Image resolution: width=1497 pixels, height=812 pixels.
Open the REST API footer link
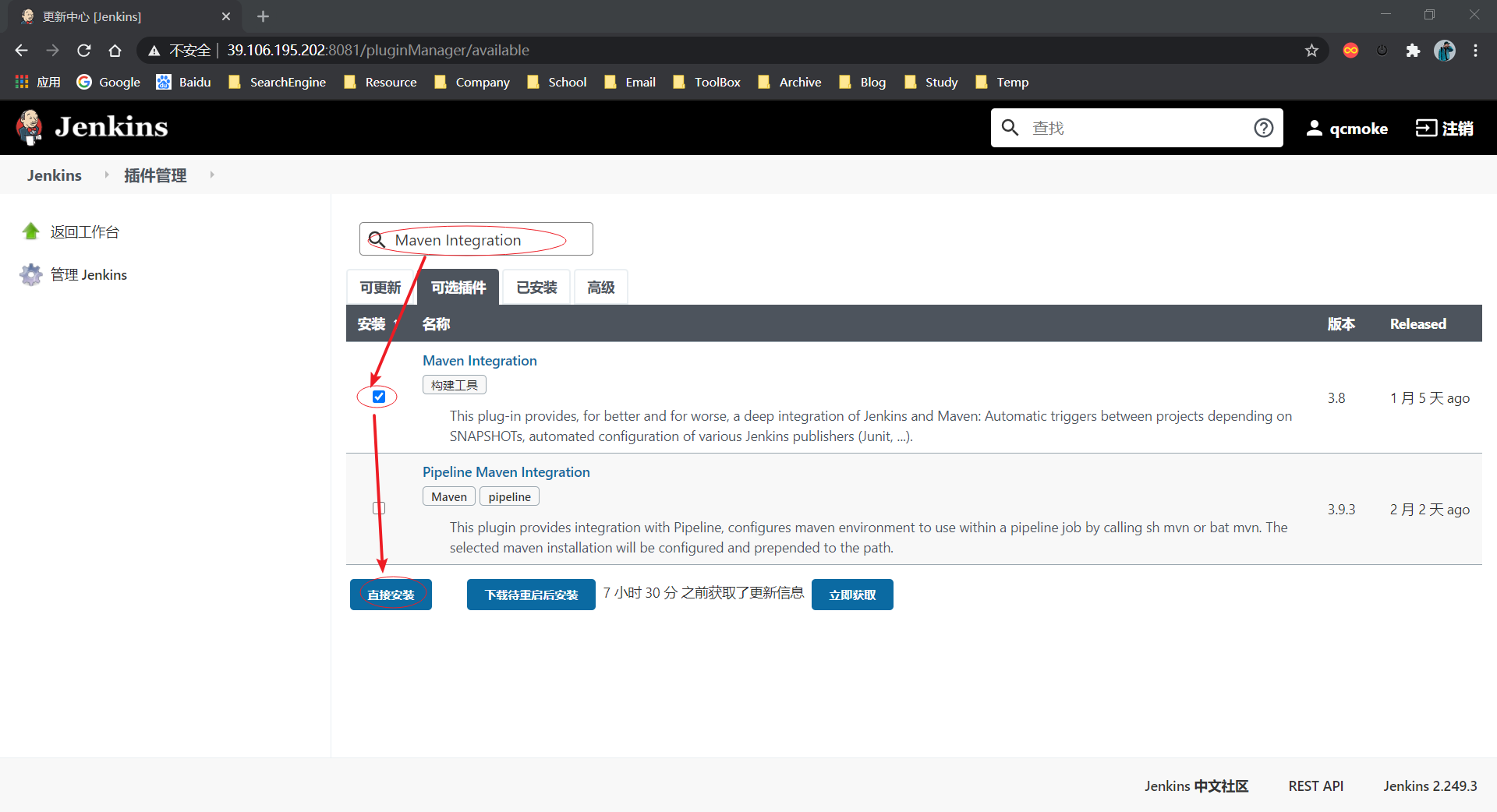coord(1316,786)
